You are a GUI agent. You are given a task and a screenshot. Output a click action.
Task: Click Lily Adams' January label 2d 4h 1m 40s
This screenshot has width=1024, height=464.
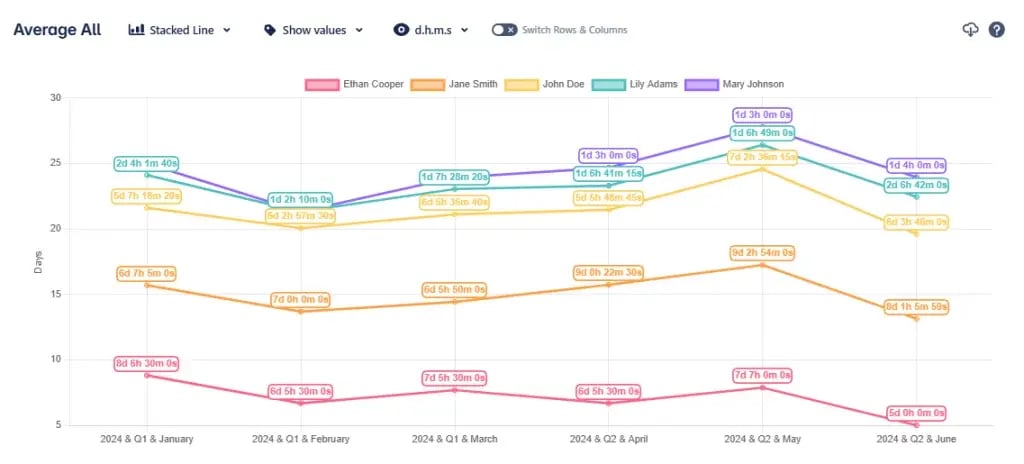point(147,163)
